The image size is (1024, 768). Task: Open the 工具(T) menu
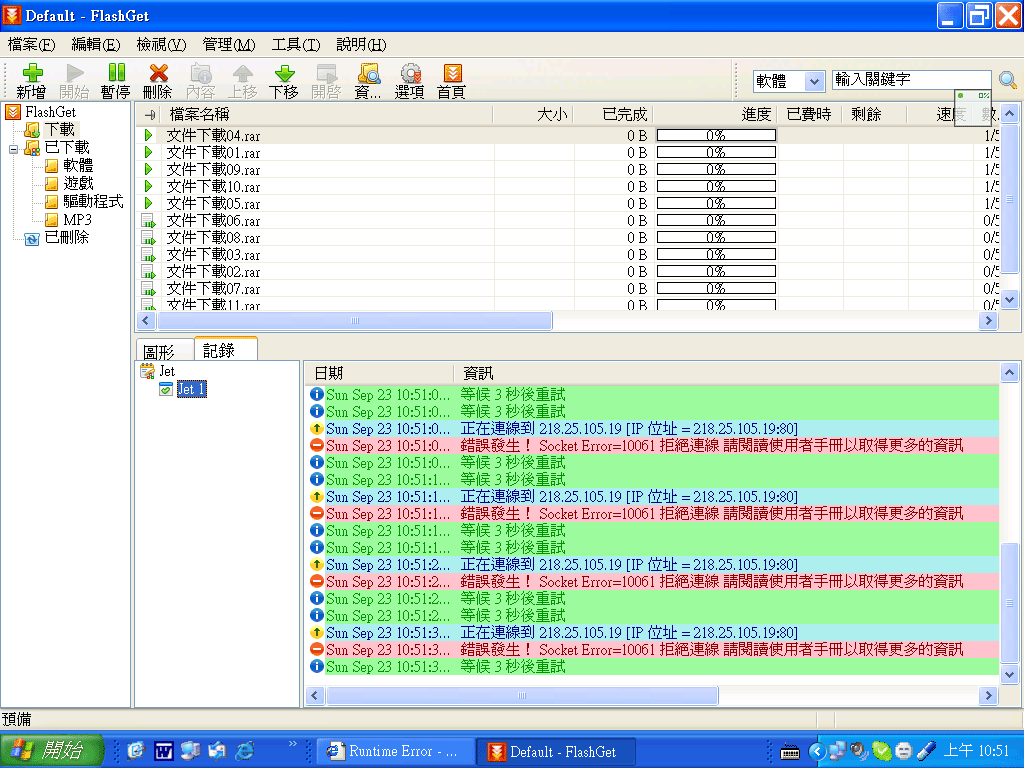(x=295, y=44)
